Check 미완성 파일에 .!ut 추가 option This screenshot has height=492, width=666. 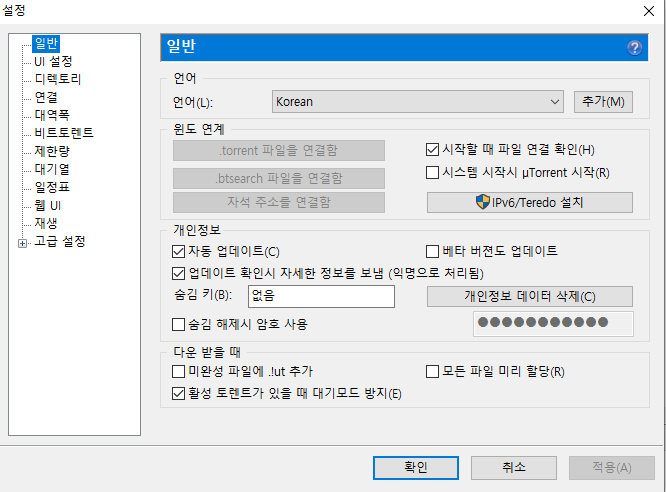tap(178, 371)
